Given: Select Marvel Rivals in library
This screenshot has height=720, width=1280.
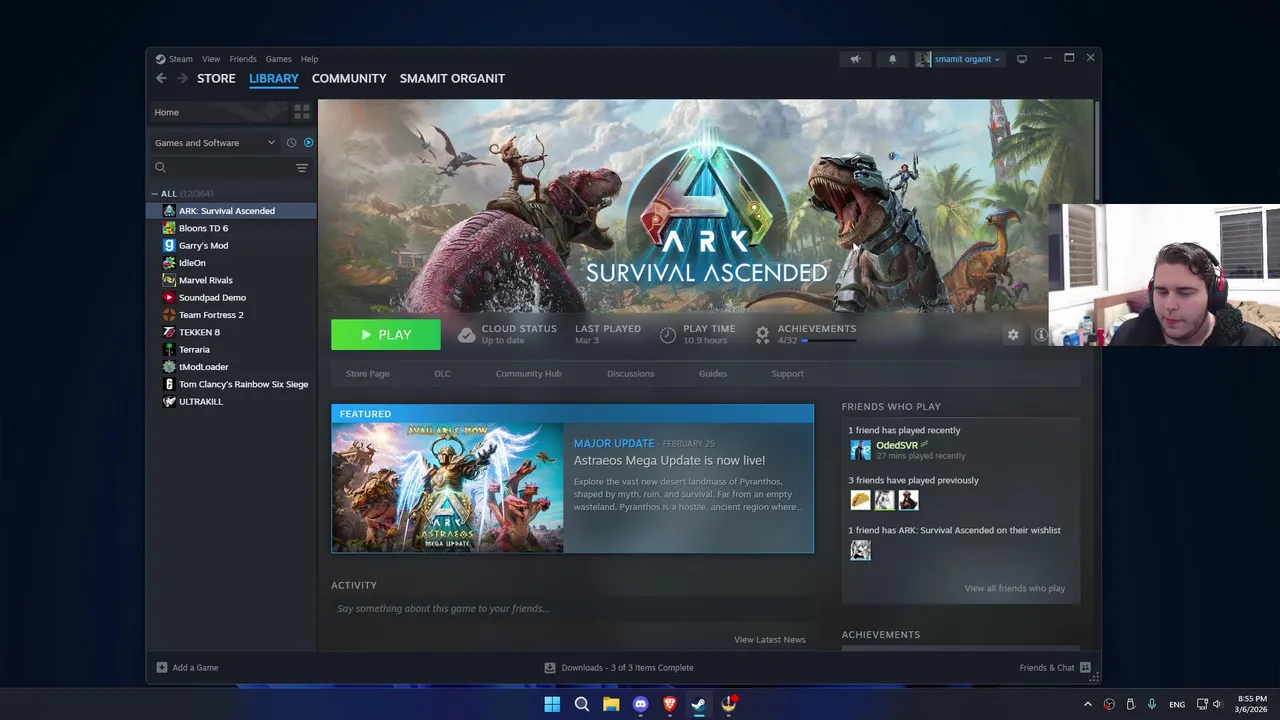Looking at the screenshot, I should (231, 280).
